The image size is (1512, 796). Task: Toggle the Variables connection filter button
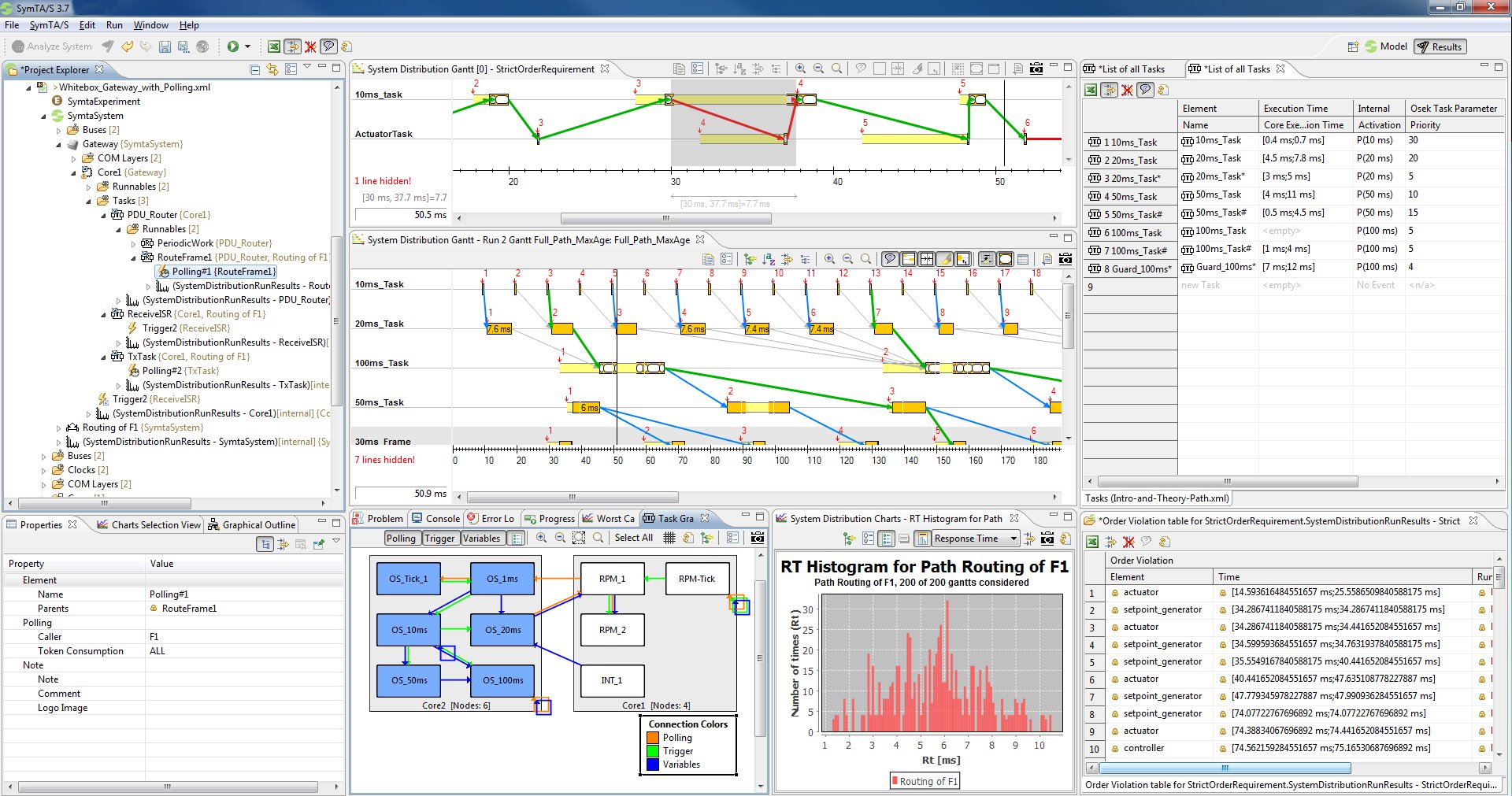(x=481, y=539)
